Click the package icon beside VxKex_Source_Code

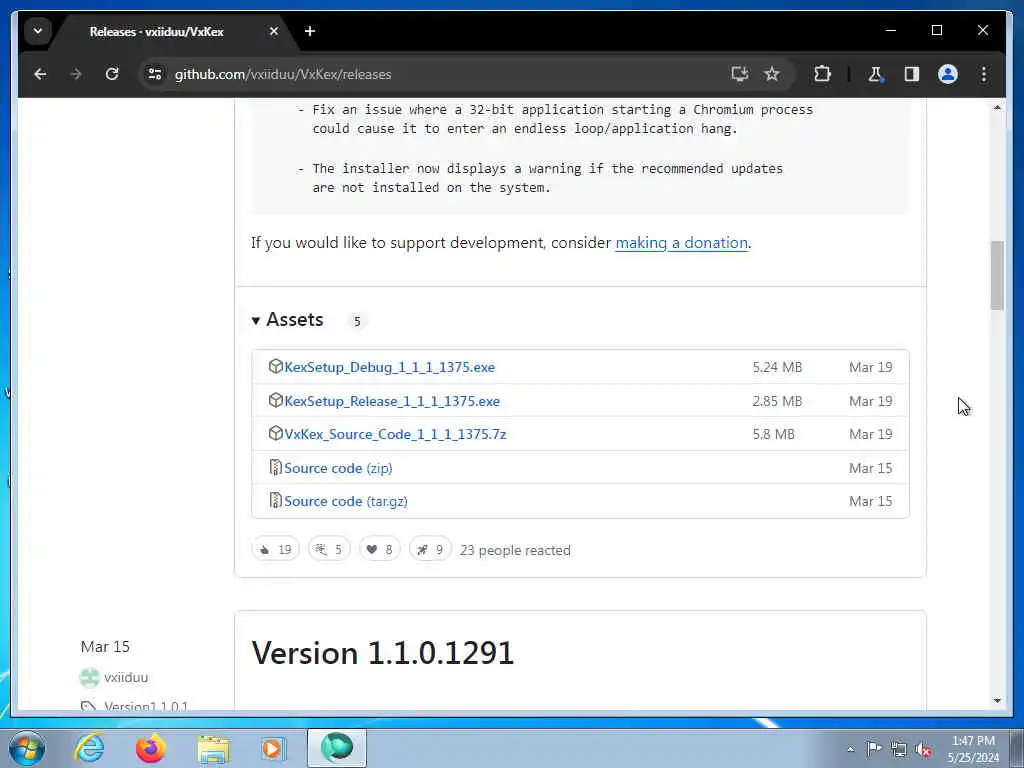[276, 434]
